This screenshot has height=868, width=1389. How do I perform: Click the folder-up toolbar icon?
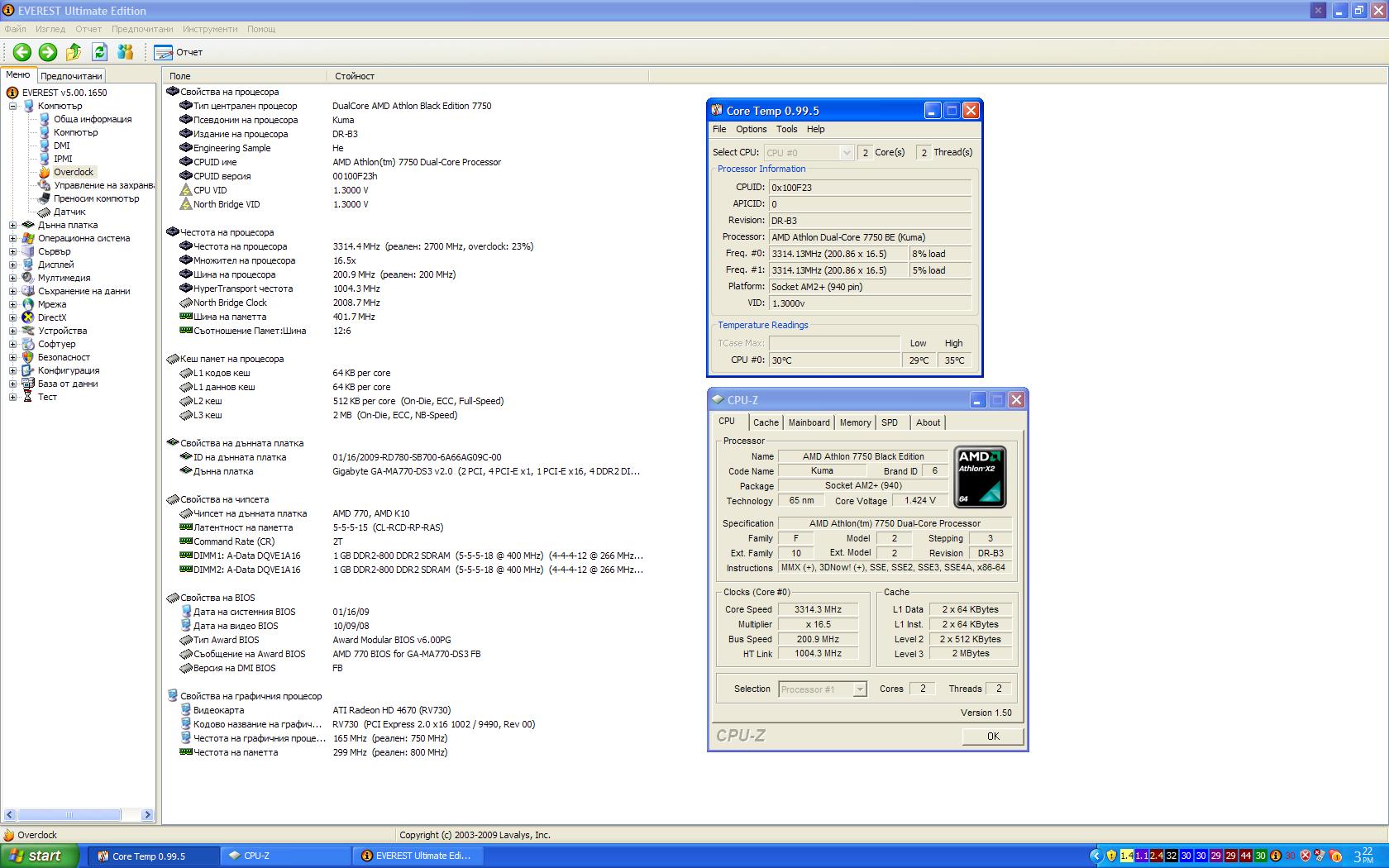(x=74, y=52)
